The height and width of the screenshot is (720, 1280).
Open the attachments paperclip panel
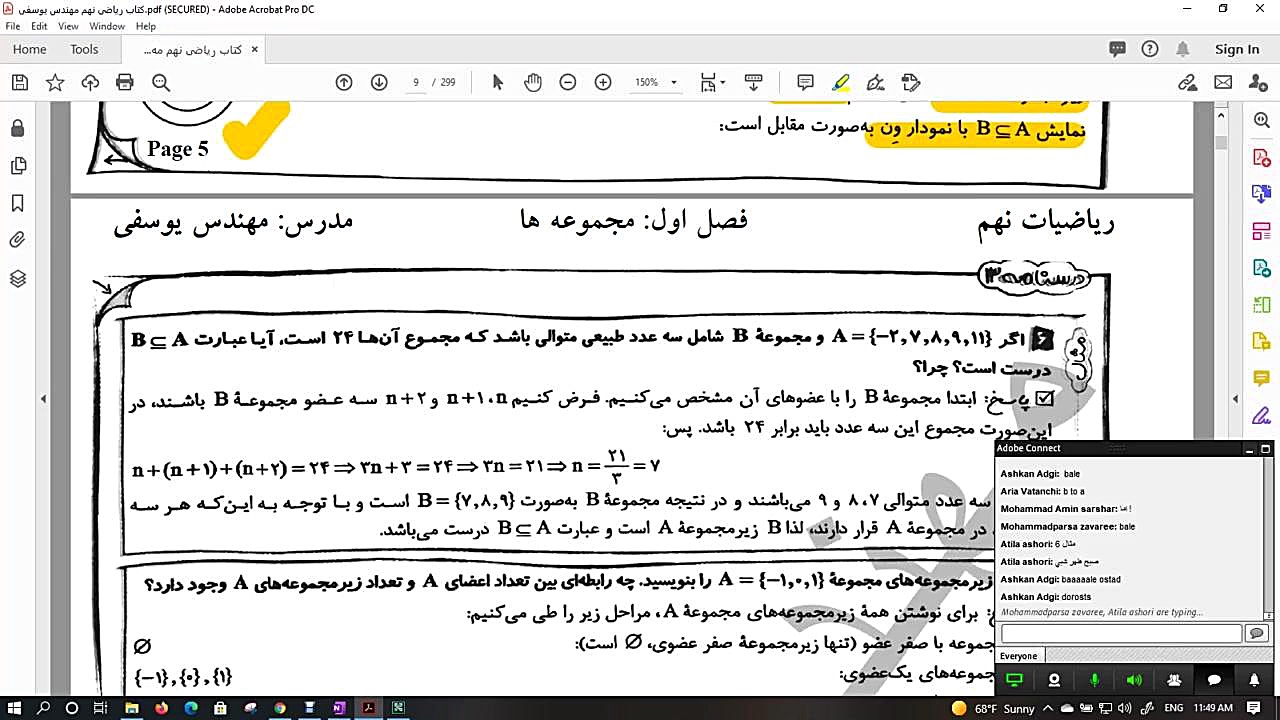[17, 240]
